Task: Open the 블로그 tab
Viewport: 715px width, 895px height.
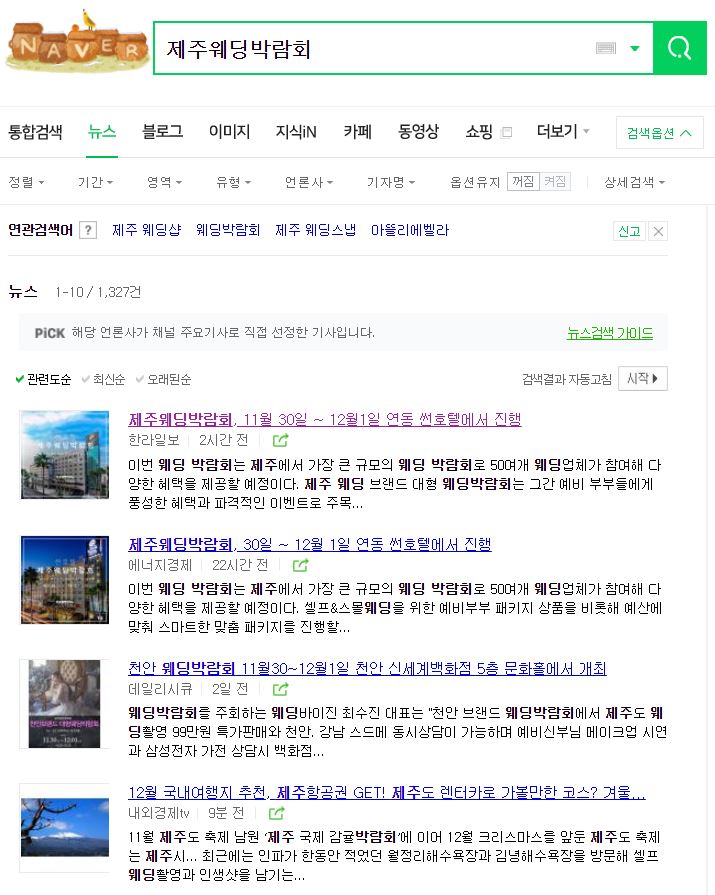Action: 162,132
